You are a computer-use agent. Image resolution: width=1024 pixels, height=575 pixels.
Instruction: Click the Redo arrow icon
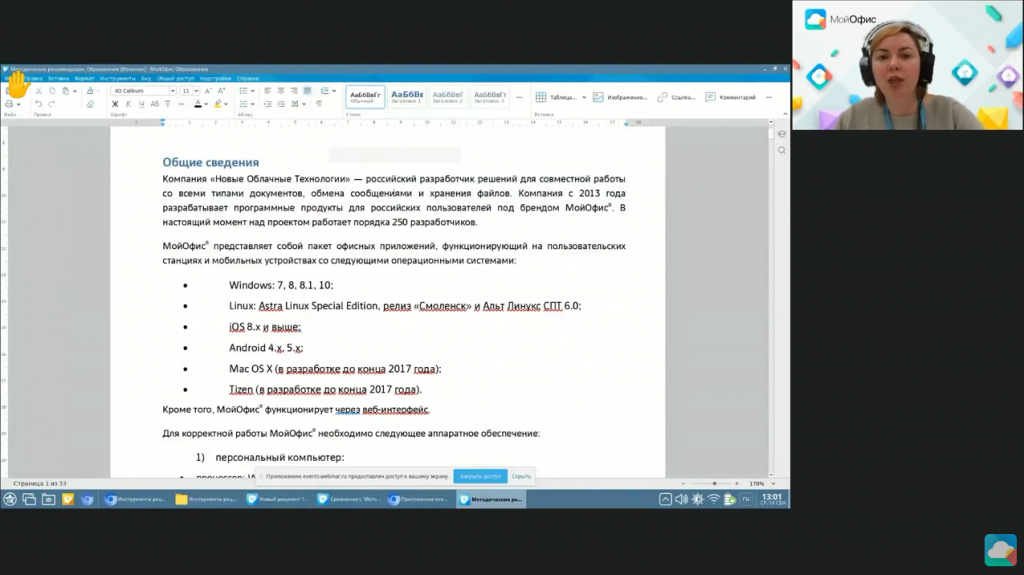pyautogui.click(x=52, y=104)
